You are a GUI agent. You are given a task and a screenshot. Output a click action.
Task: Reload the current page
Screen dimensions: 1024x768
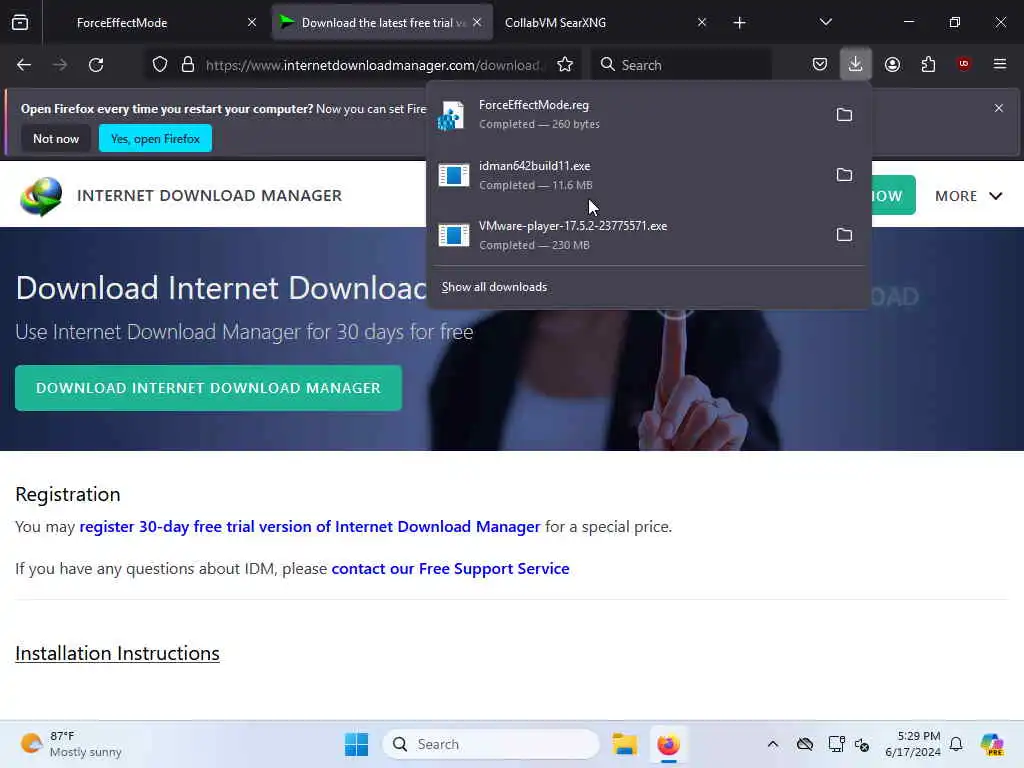(x=96, y=65)
